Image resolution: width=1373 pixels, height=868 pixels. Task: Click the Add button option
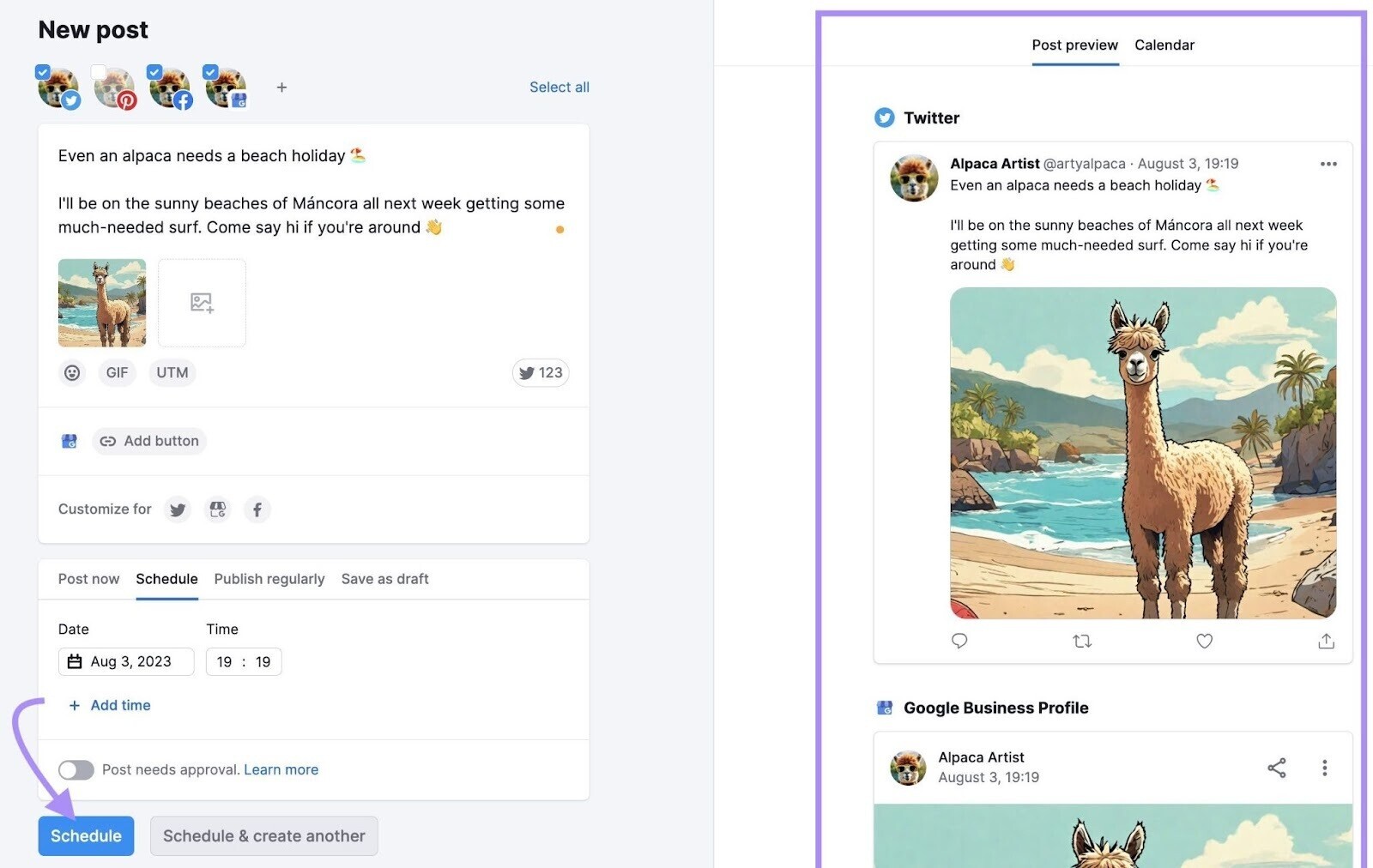[149, 441]
